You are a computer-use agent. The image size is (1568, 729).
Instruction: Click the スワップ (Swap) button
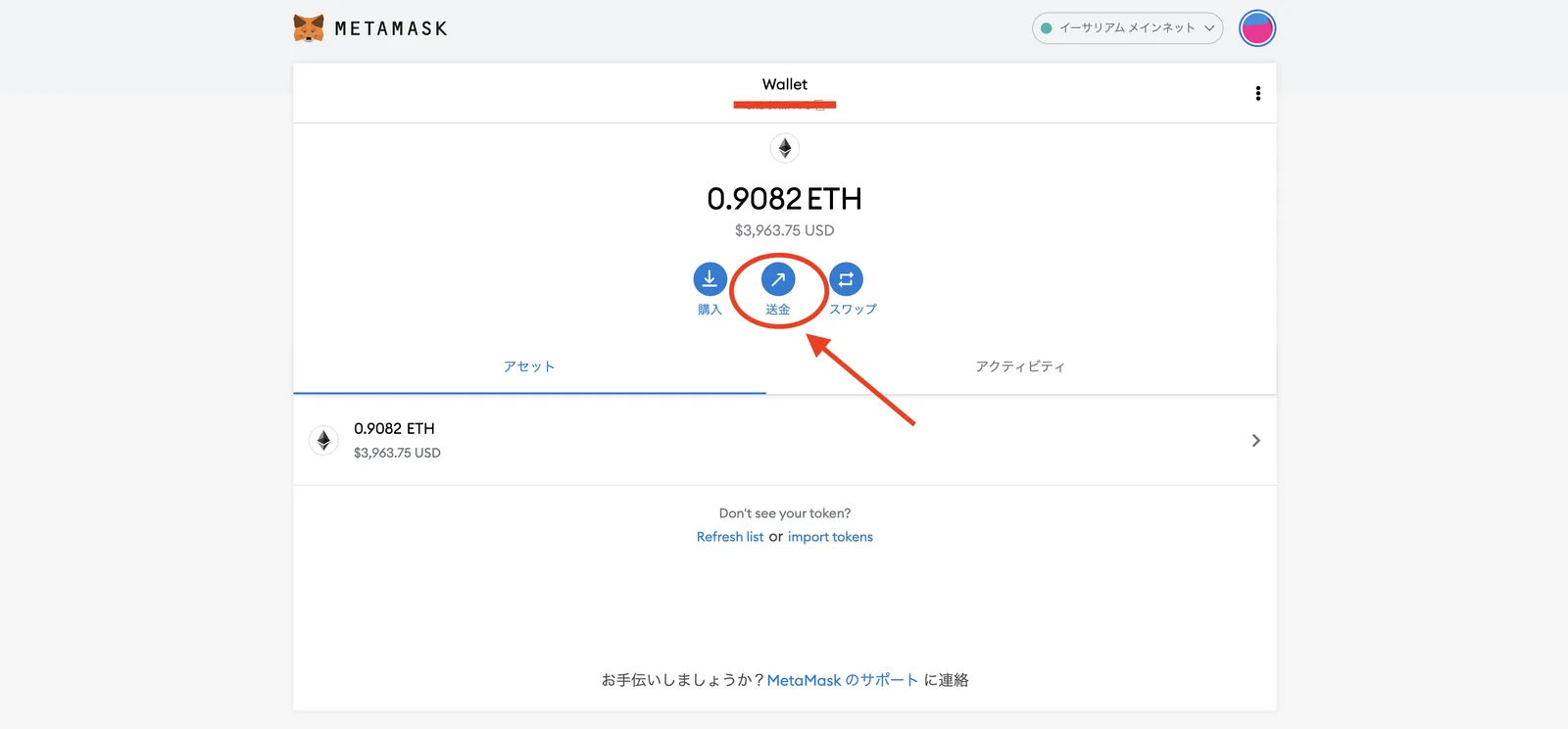pyautogui.click(x=846, y=279)
